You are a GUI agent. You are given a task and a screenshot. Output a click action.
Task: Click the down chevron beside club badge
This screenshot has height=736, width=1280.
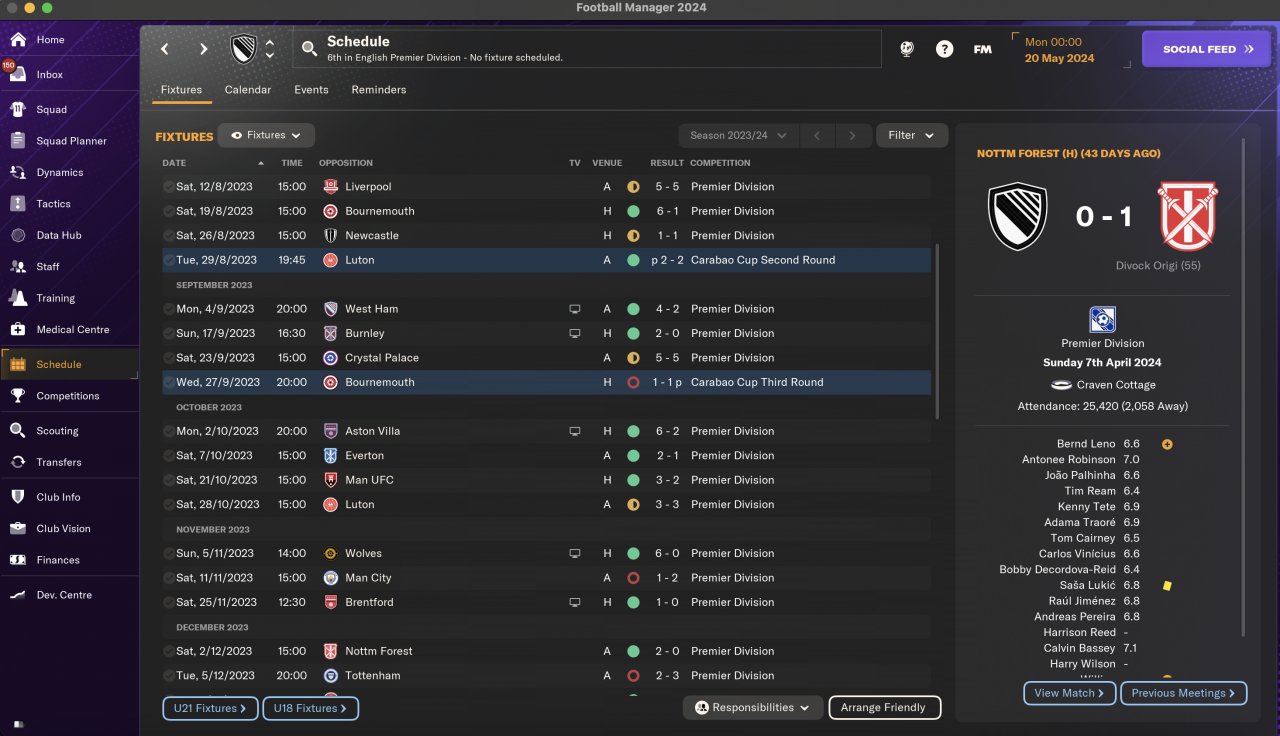[x=269, y=56]
